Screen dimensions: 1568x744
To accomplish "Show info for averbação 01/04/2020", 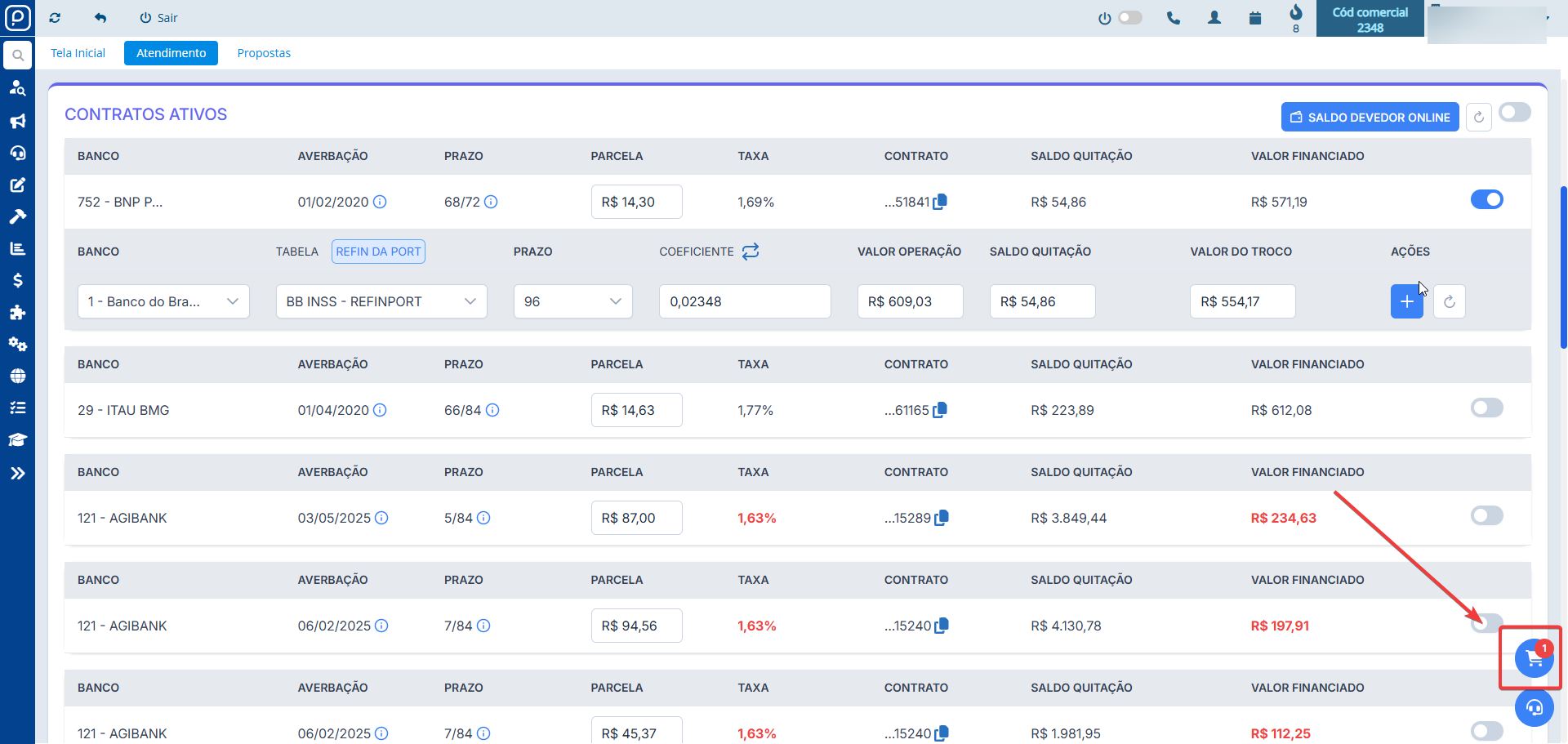I will tap(380, 410).
